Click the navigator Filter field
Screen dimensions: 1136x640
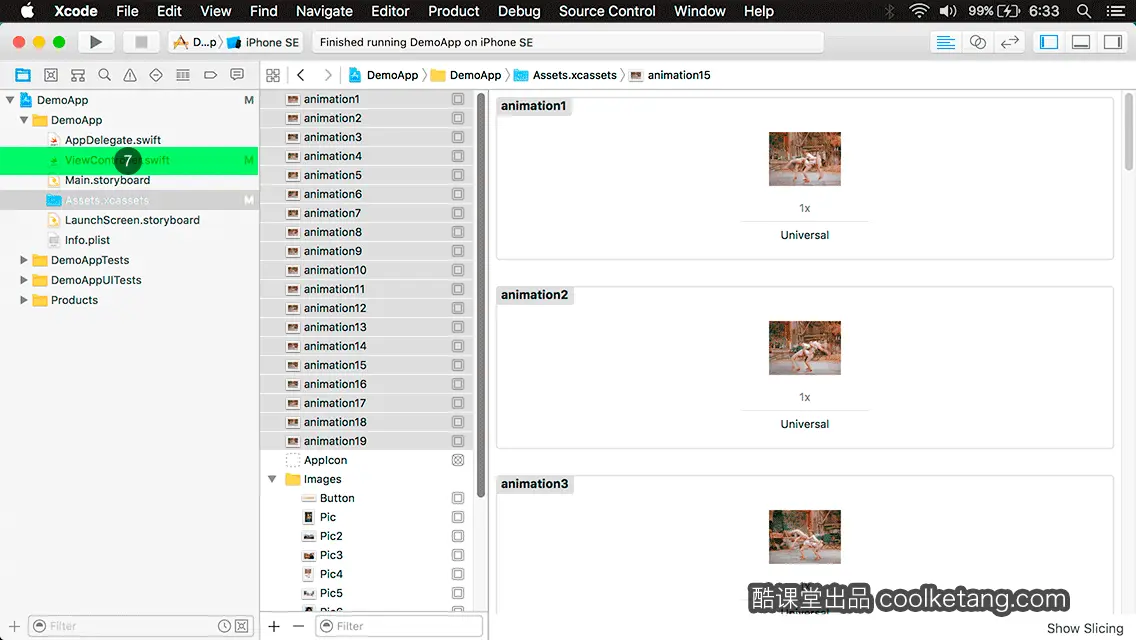140,626
